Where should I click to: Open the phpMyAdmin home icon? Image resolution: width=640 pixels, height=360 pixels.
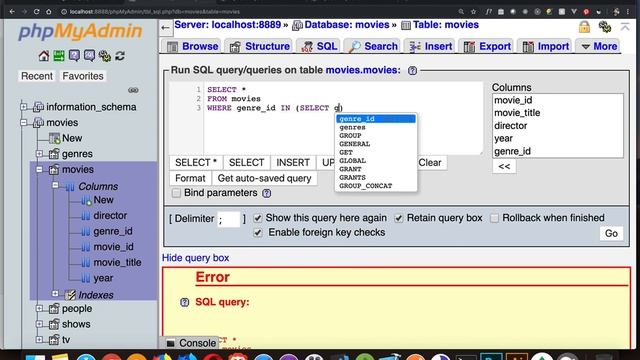(x=44, y=56)
